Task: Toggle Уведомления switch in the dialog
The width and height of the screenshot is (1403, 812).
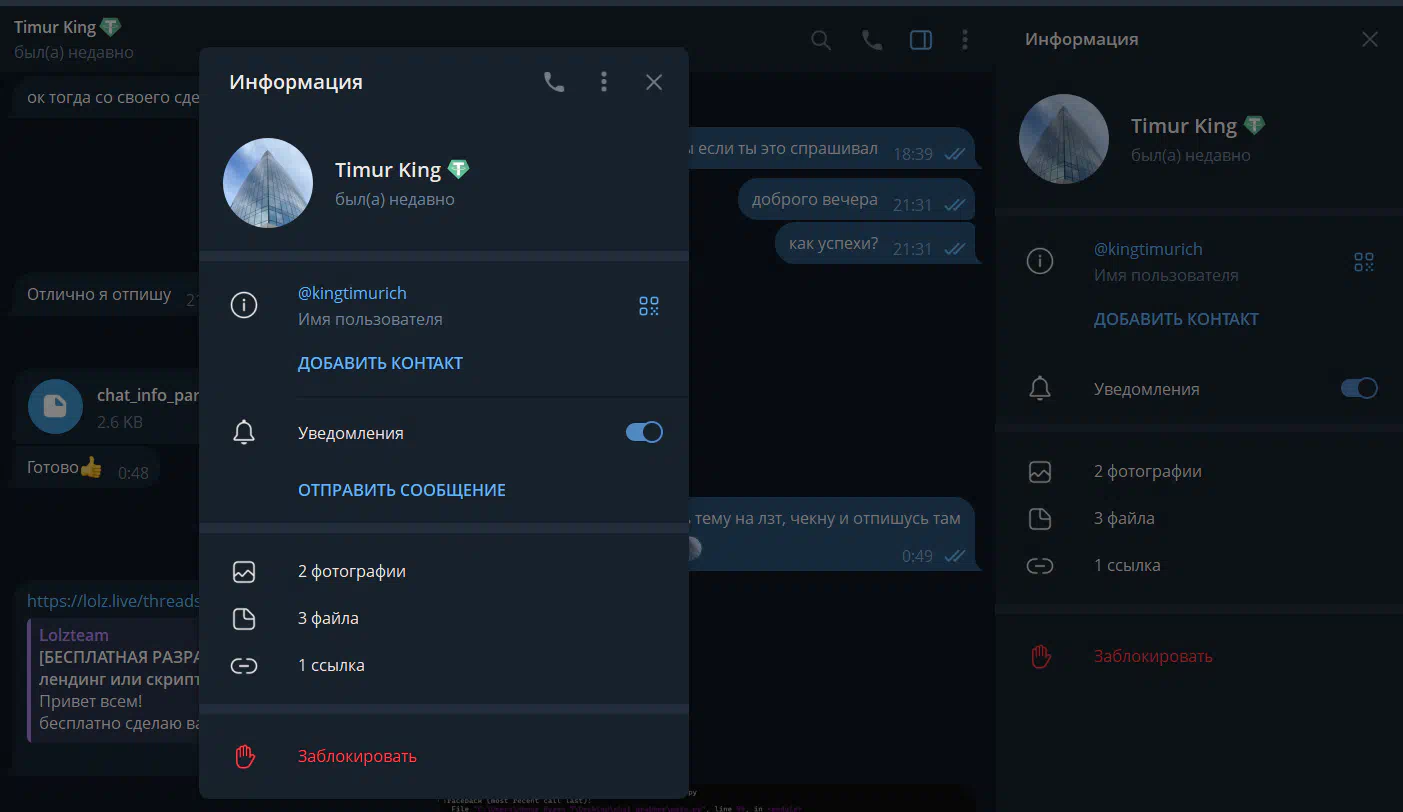Action: click(644, 433)
